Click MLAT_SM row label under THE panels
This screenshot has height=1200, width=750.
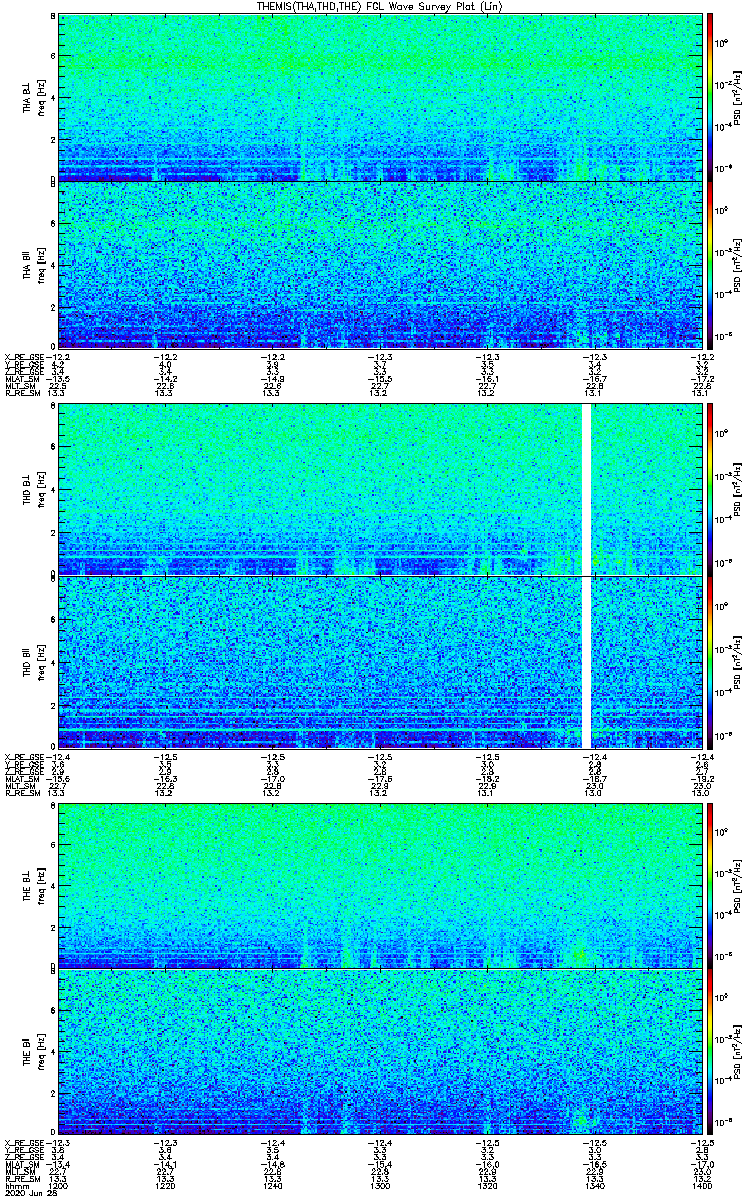click(x=20, y=1164)
